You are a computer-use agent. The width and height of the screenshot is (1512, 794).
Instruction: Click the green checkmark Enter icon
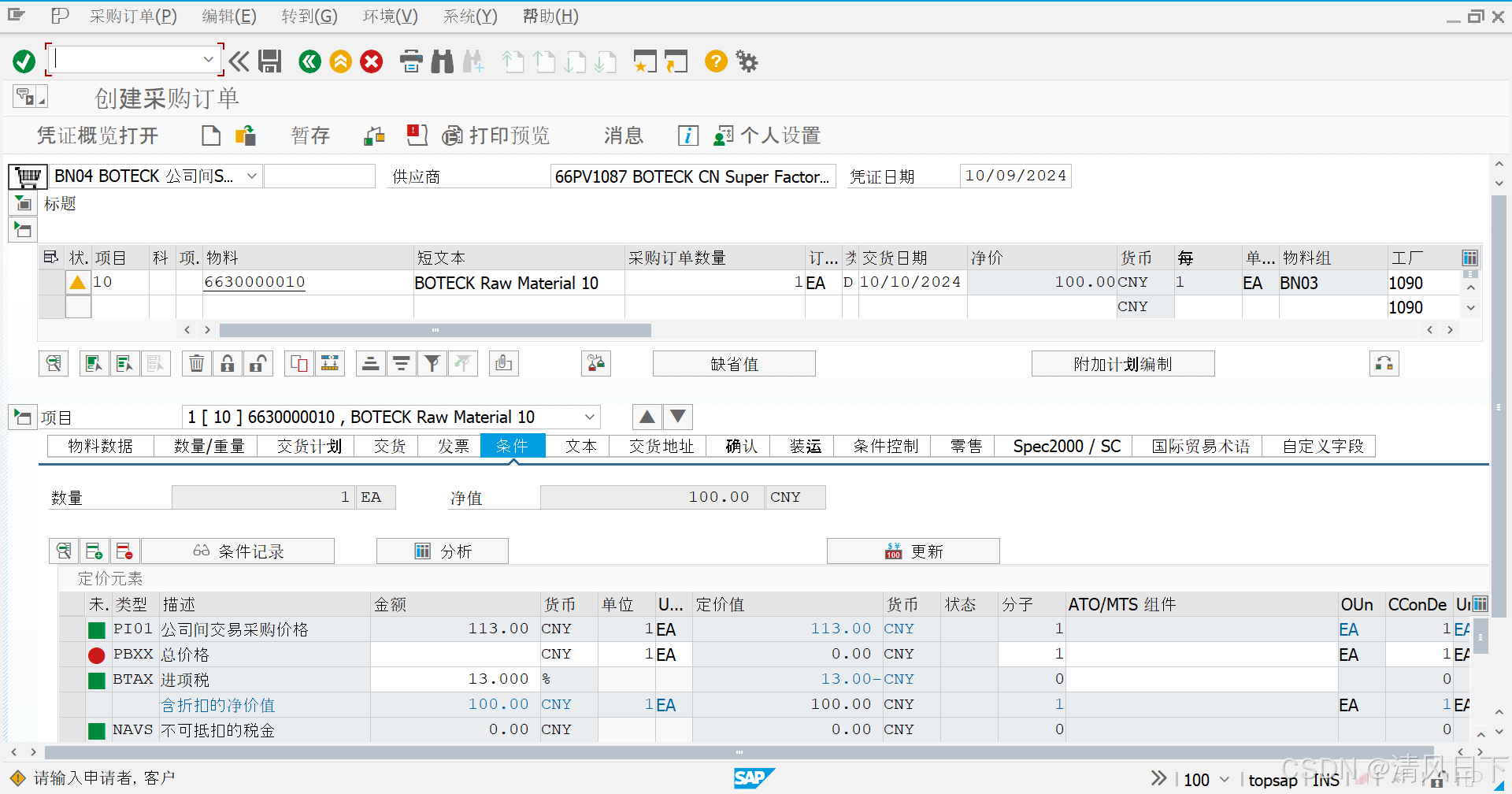pos(24,61)
